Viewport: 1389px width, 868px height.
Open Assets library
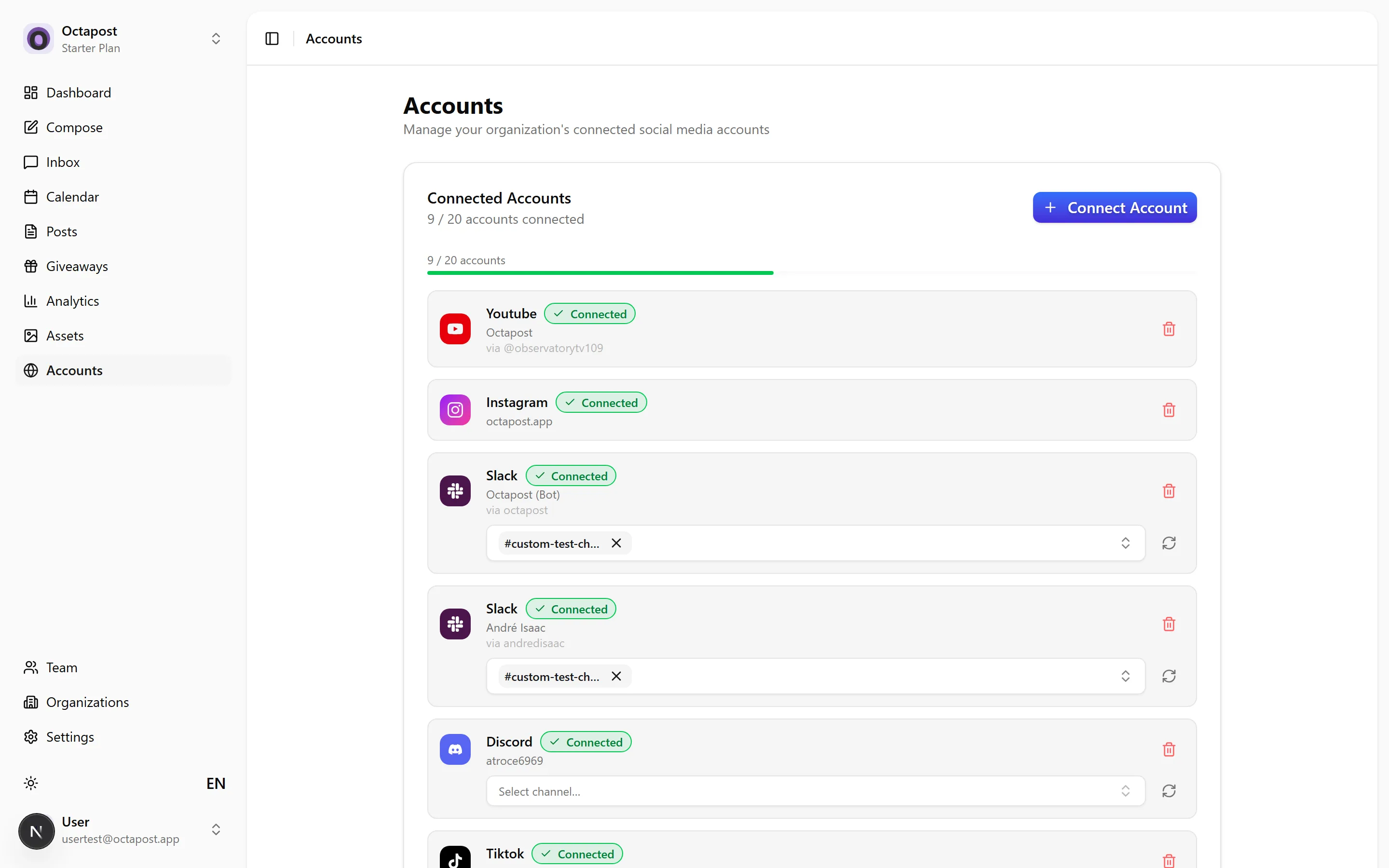(x=123, y=336)
